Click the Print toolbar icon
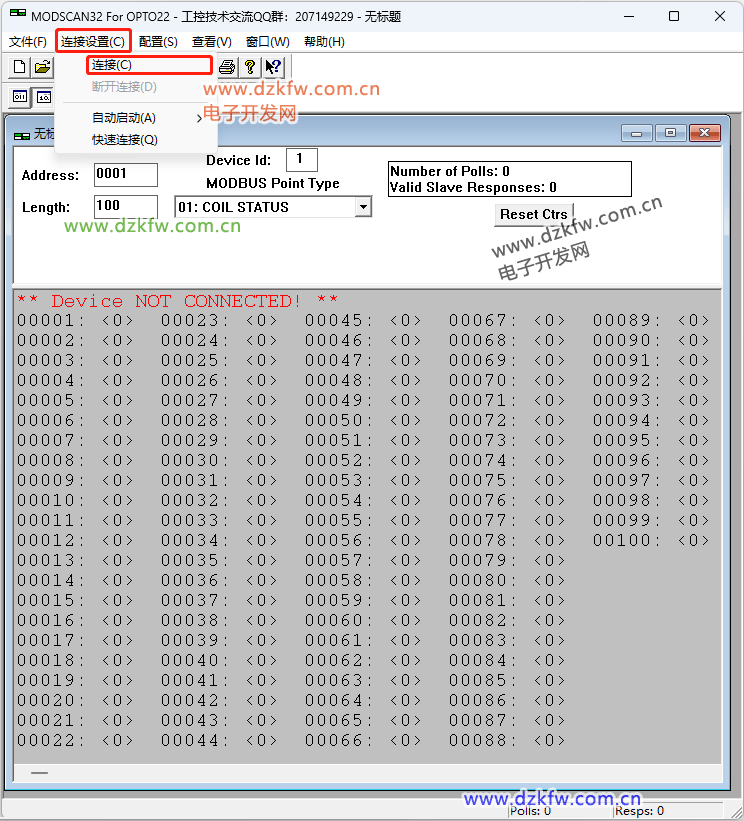This screenshot has width=744, height=821. 227,67
